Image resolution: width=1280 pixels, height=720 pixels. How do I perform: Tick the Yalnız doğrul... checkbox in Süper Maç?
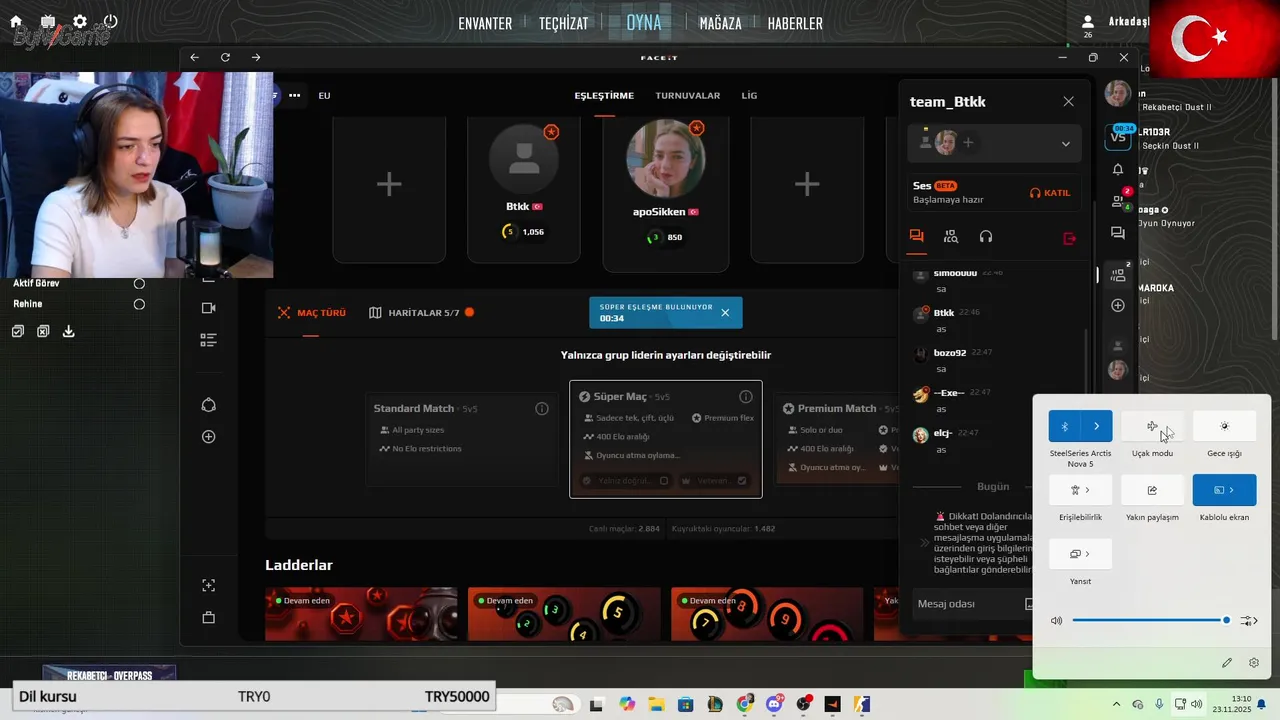[663, 481]
